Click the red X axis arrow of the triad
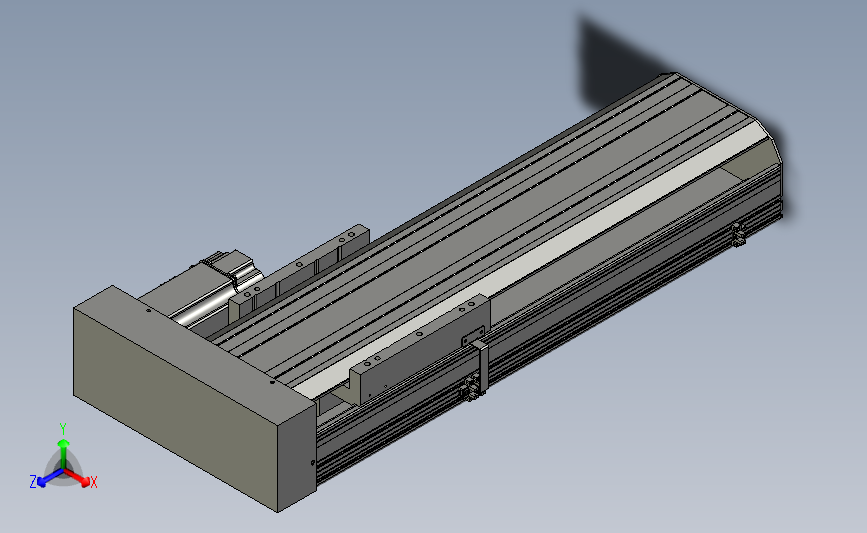This screenshot has width=867, height=533. point(78,478)
